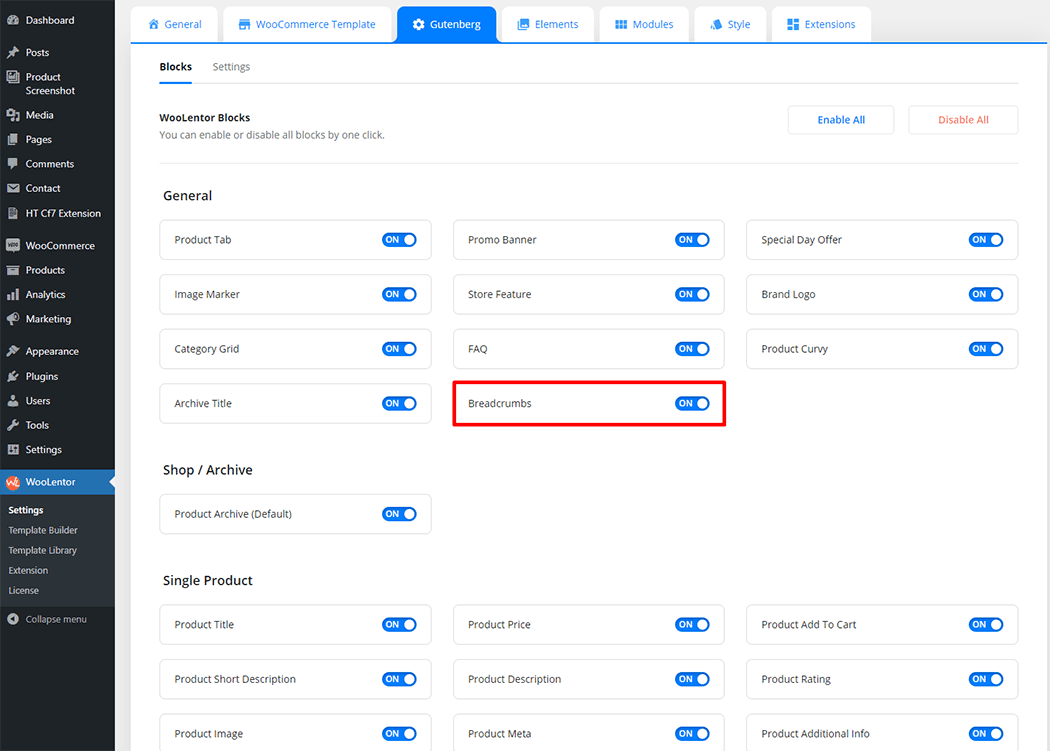The height and width of the screenshot is (751, 1050).
Task: Click the Users person icon
Action: click(13, 401)
